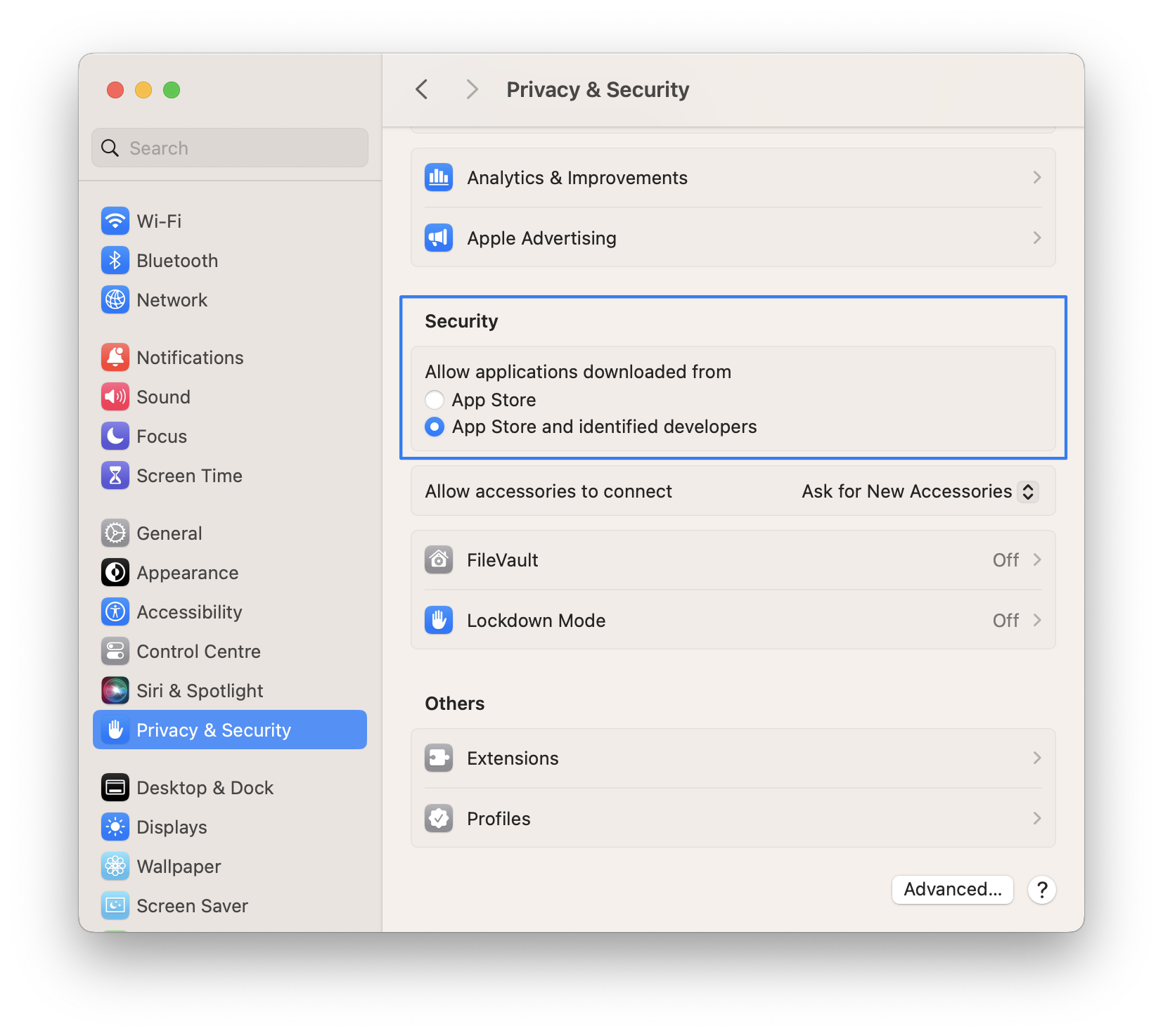This screenshot has height=1036, width=1163.
Task: Click the Lockdown Mode hand icon
Action: click(439, 620)
